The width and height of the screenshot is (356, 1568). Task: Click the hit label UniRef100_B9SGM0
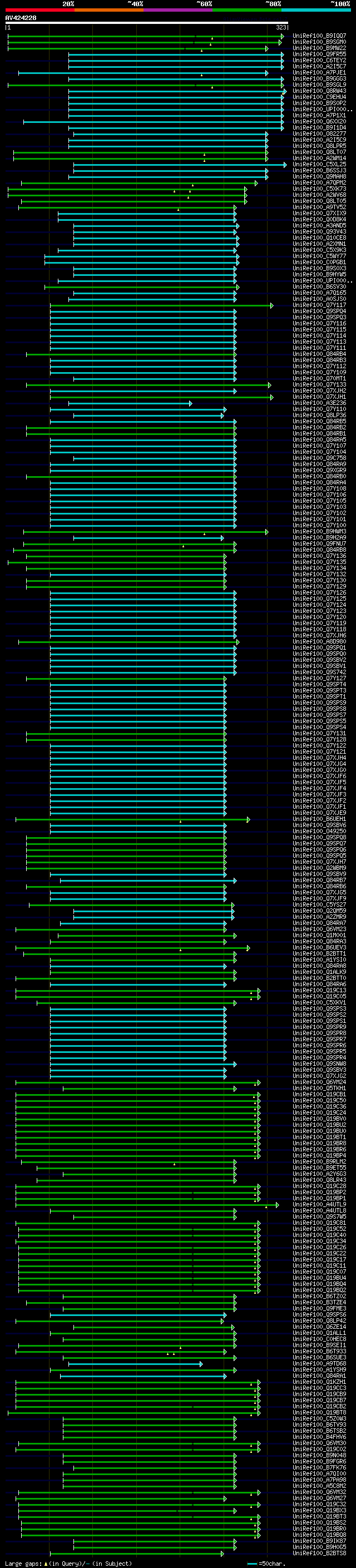(319, 42)
